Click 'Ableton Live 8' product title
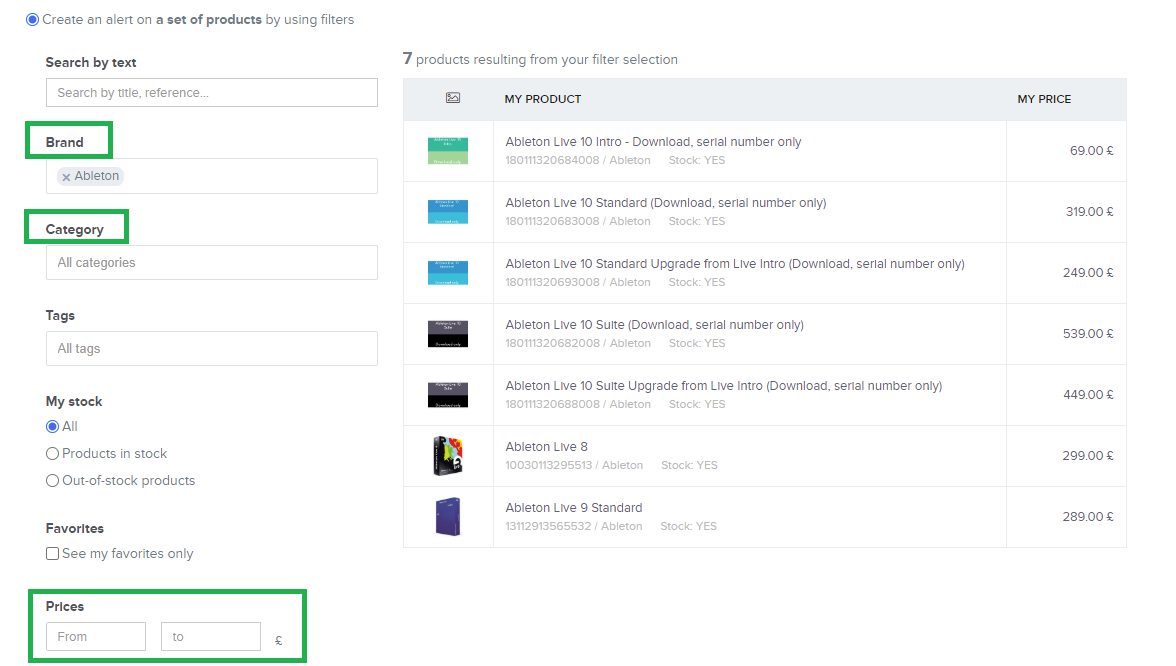1176x666 pixels. click(x=547, y=447)
